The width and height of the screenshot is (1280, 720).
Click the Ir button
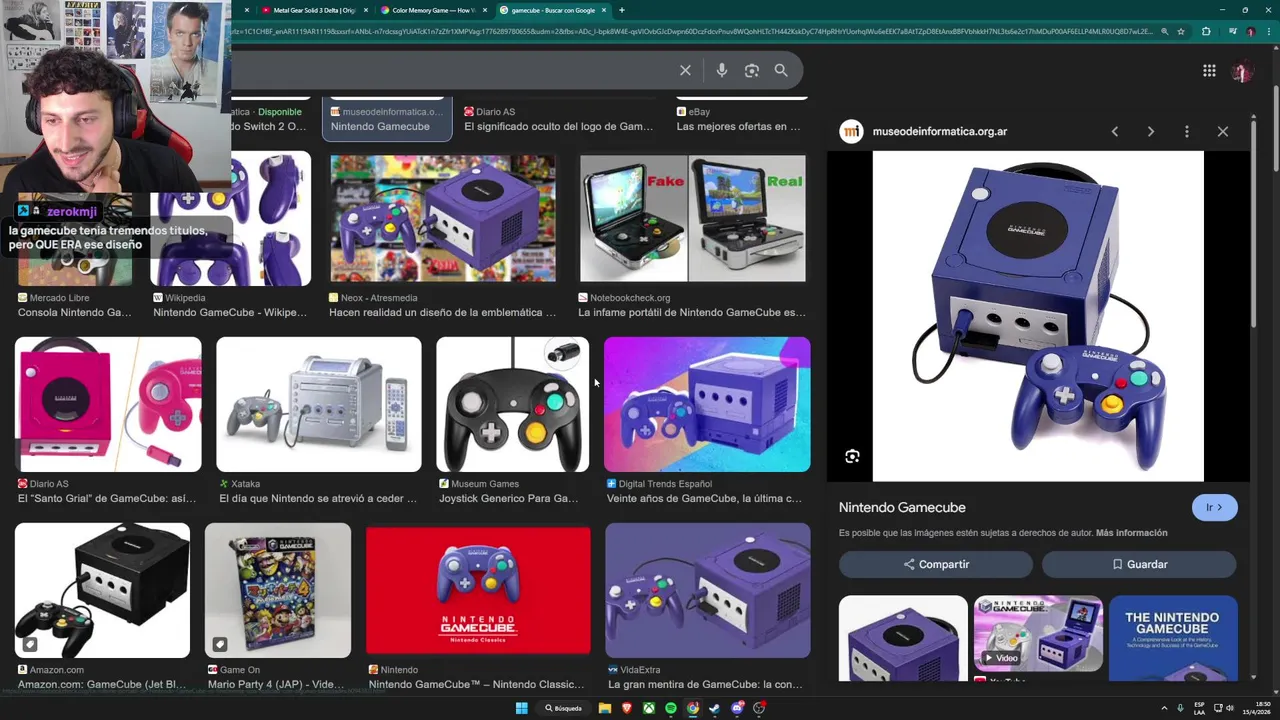(1214, 507)
